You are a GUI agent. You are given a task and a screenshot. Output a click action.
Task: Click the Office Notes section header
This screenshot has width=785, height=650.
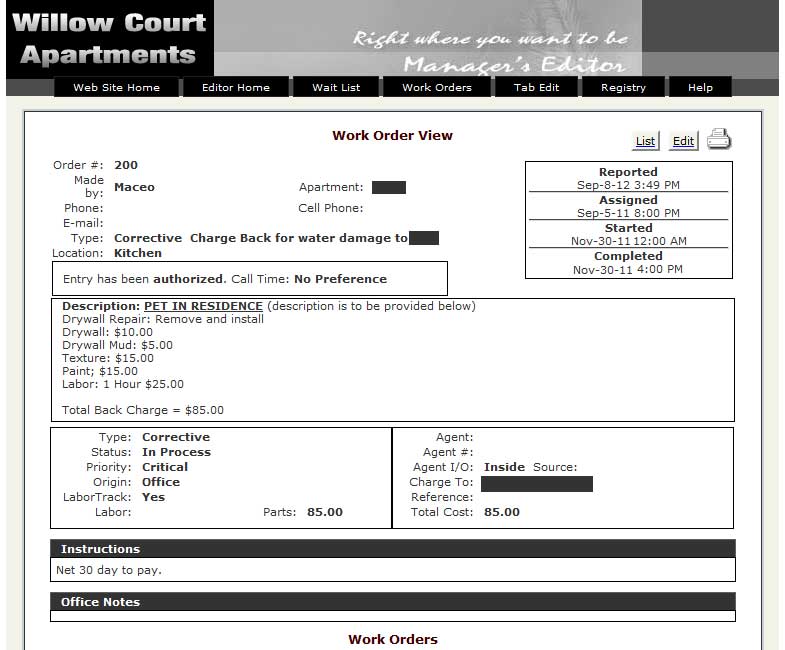(100, 602)
